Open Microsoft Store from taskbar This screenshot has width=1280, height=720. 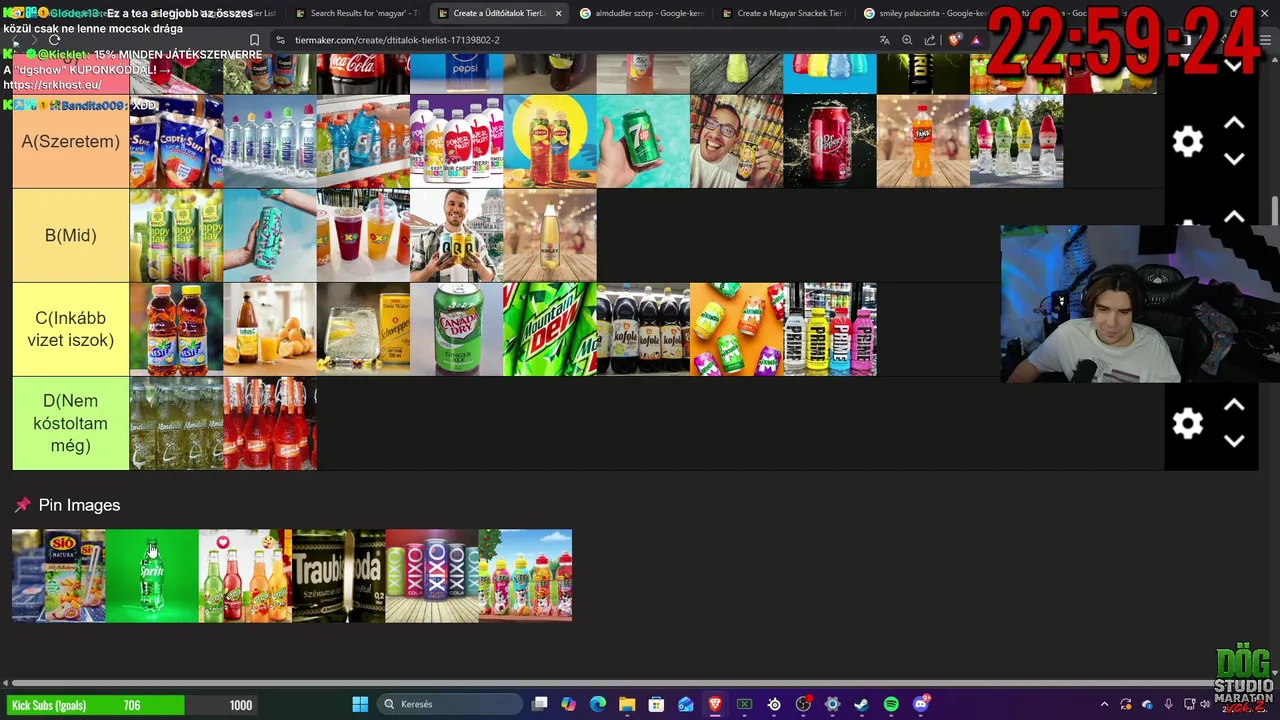click(657, 704)
